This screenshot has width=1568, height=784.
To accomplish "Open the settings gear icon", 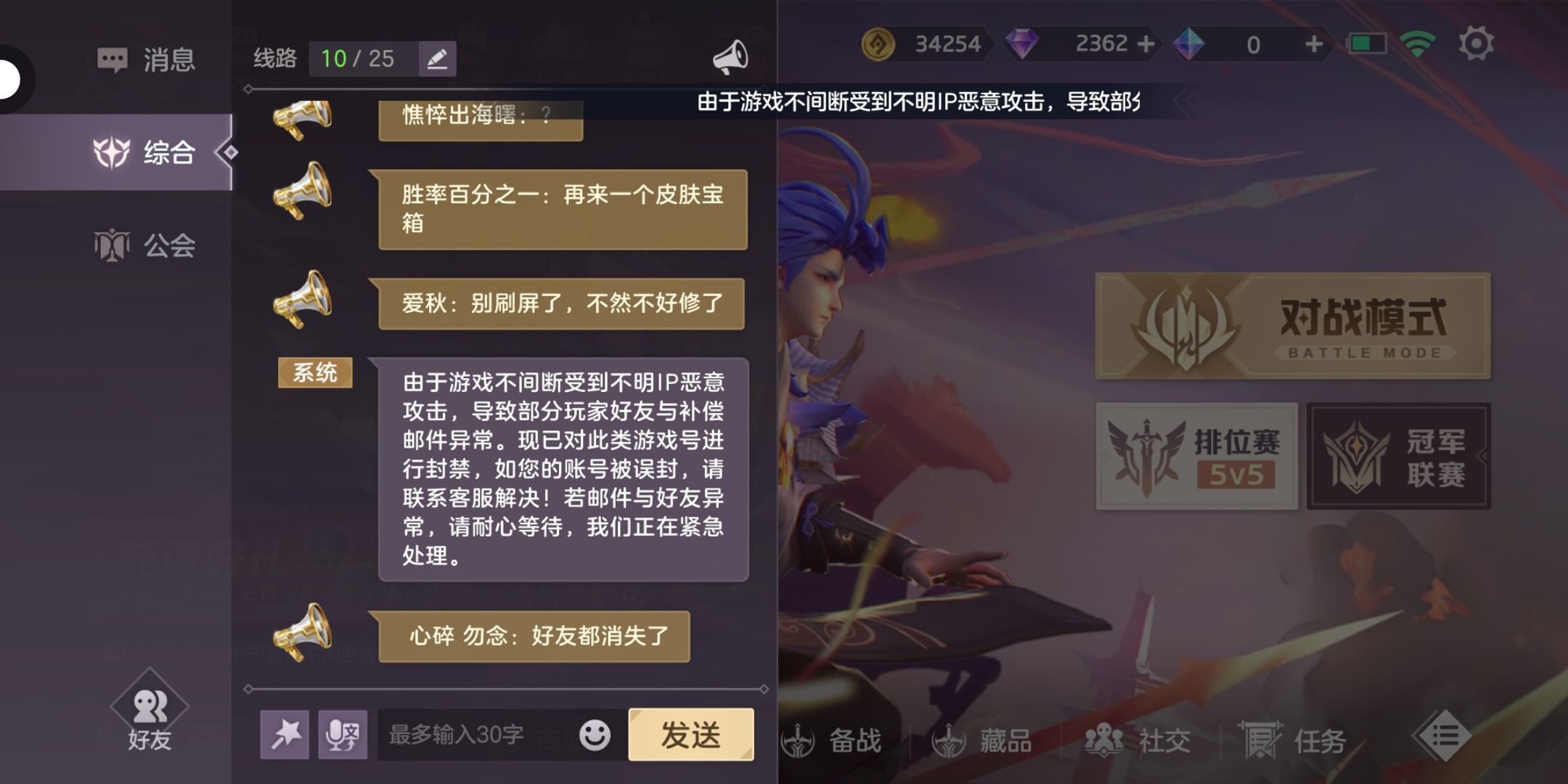I will tap(1476, 44).
